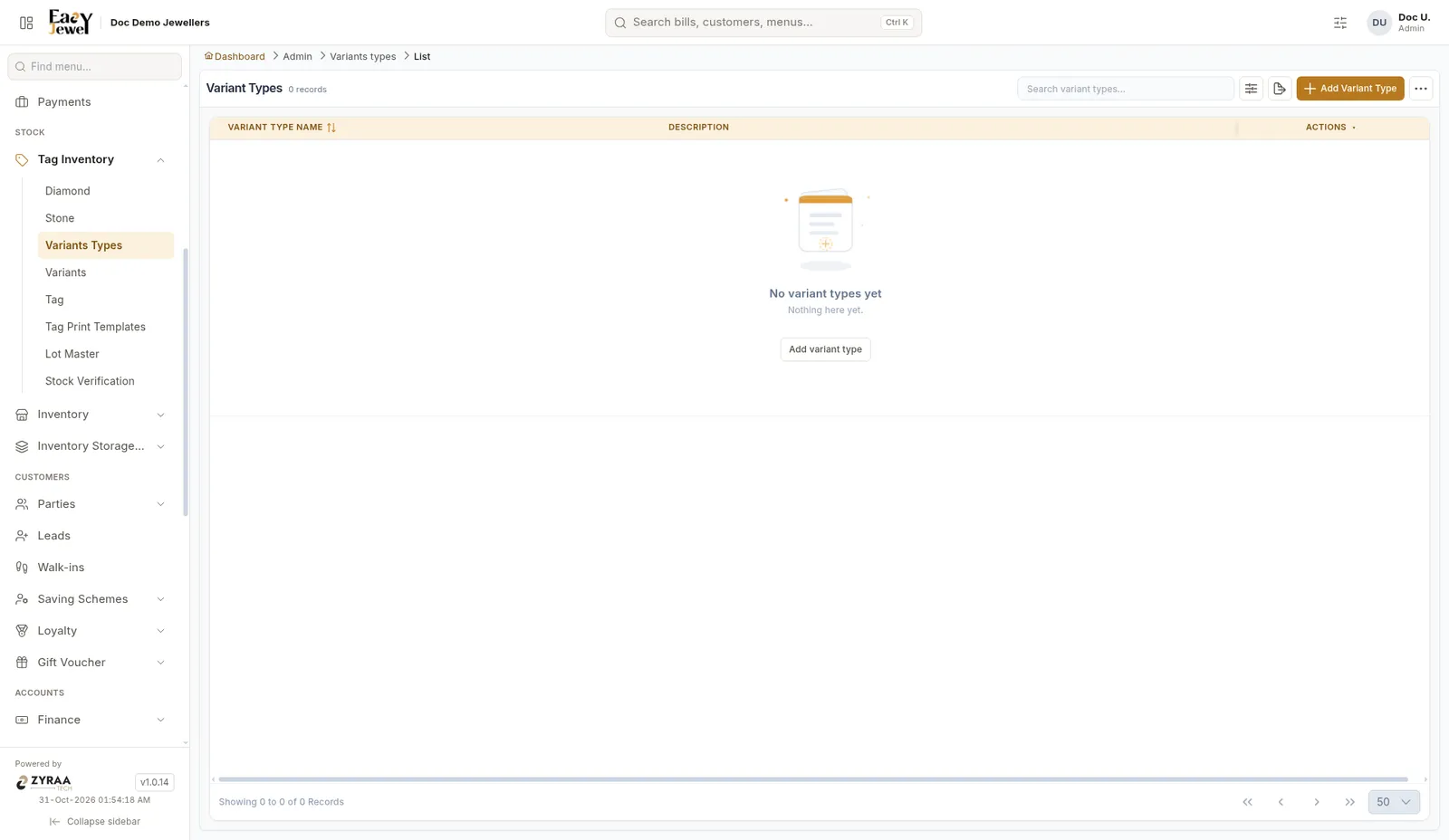Go to the next page of records
The height and width of the screenshot is (840, 1449).
1317,802
